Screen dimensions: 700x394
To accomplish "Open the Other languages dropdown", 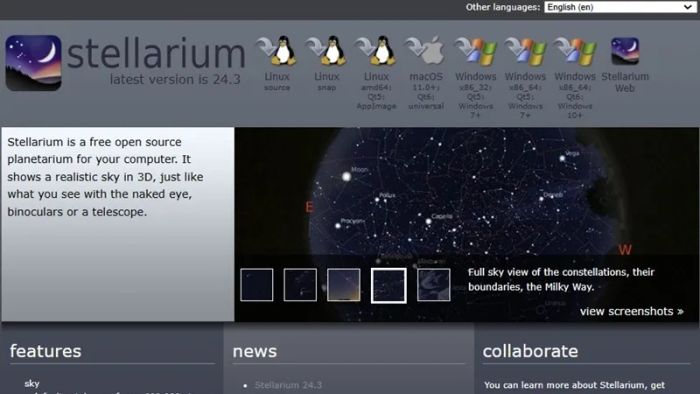I will coord(620,7).
